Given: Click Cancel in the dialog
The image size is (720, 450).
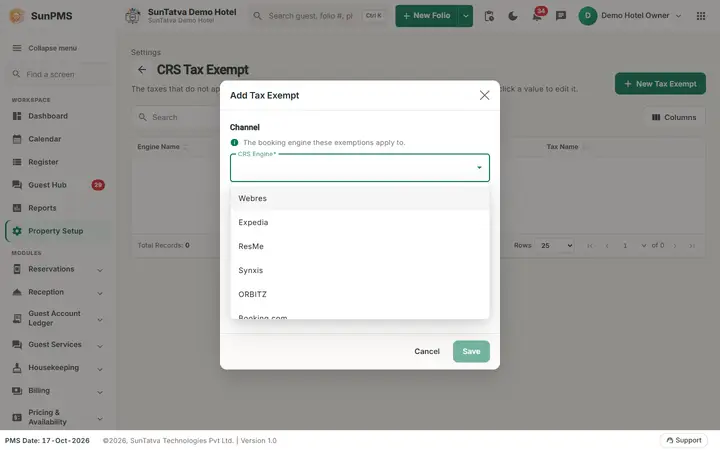Looking at the screenshot, I should 427,351.
